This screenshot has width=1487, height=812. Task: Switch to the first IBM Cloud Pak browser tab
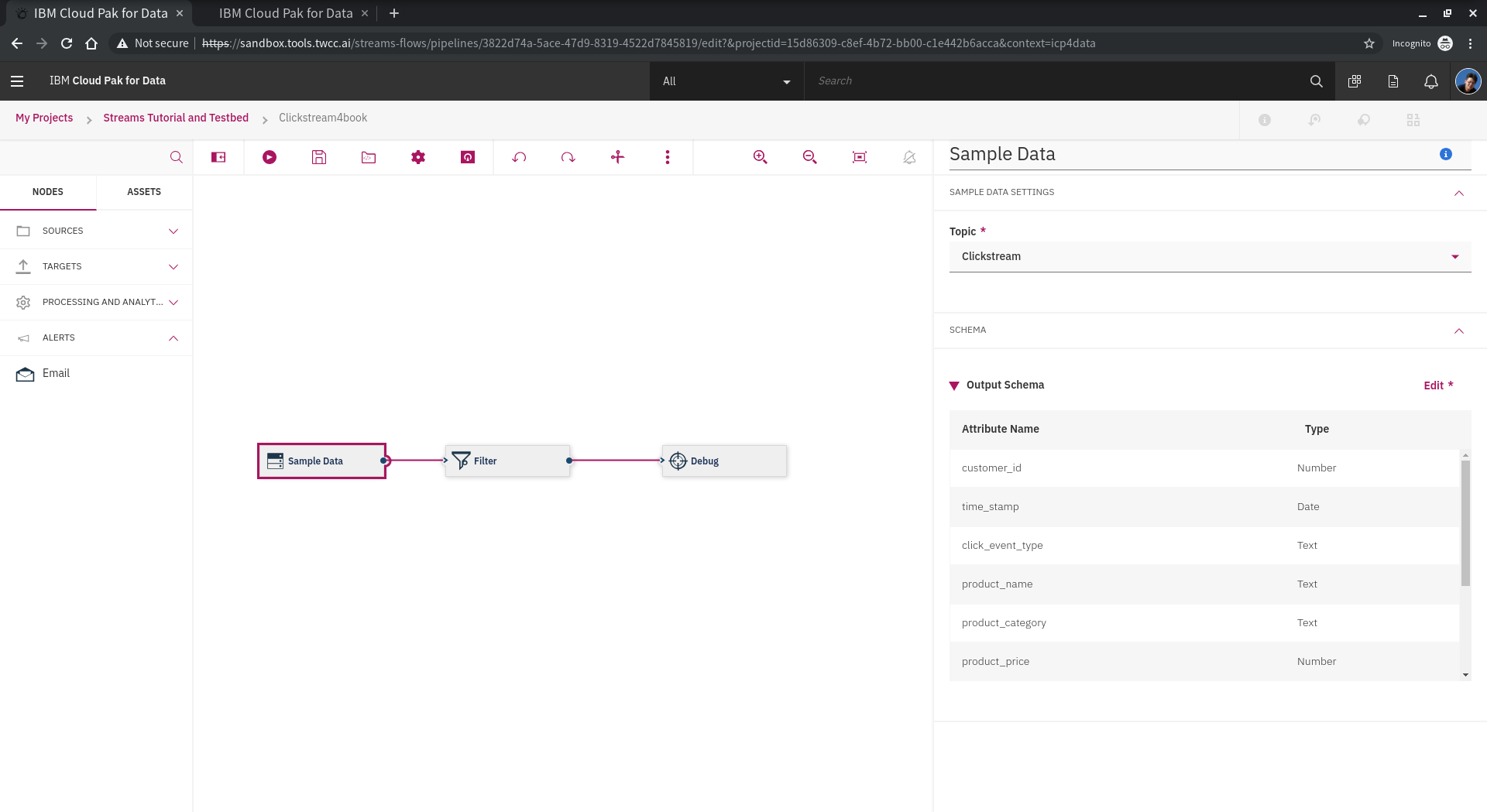99,13
